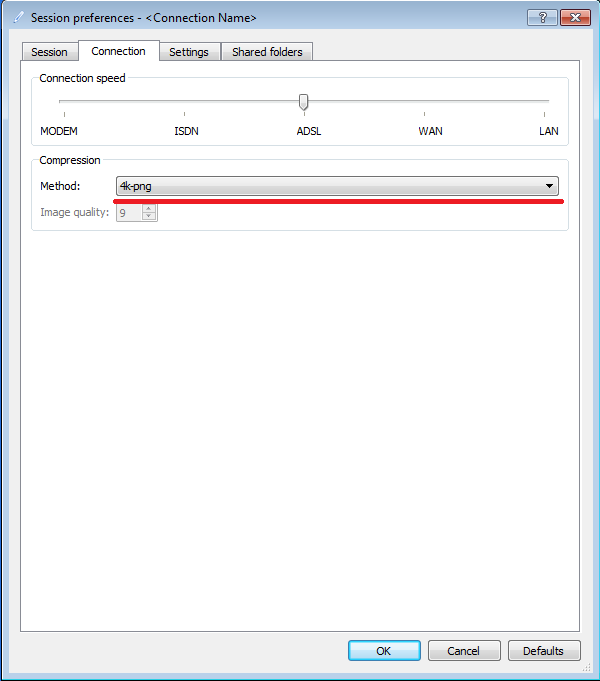Click the Cancel button

464,651
